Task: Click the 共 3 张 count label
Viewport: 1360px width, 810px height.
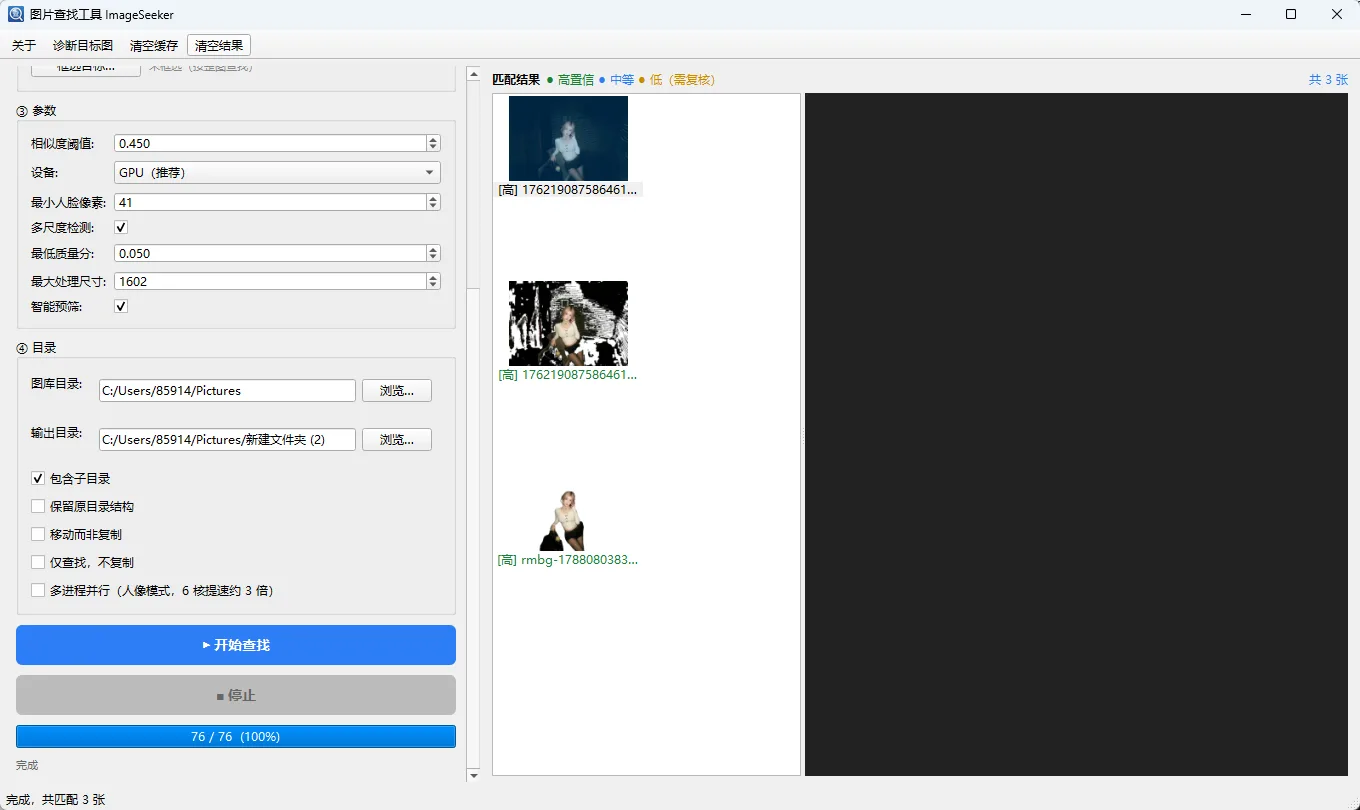Action: tap(1328, 79)
